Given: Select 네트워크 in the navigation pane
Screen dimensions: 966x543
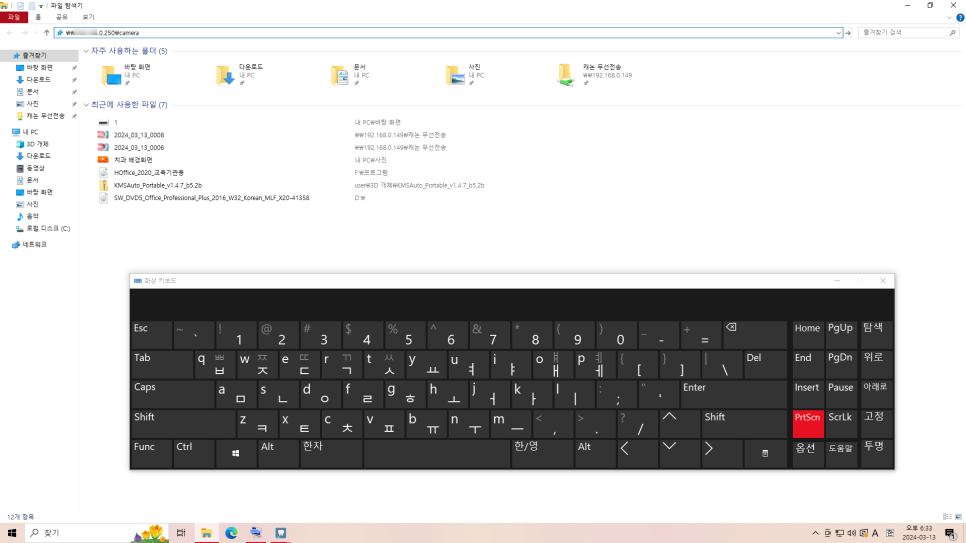Looking at the screenshot, I should [34, 245].
